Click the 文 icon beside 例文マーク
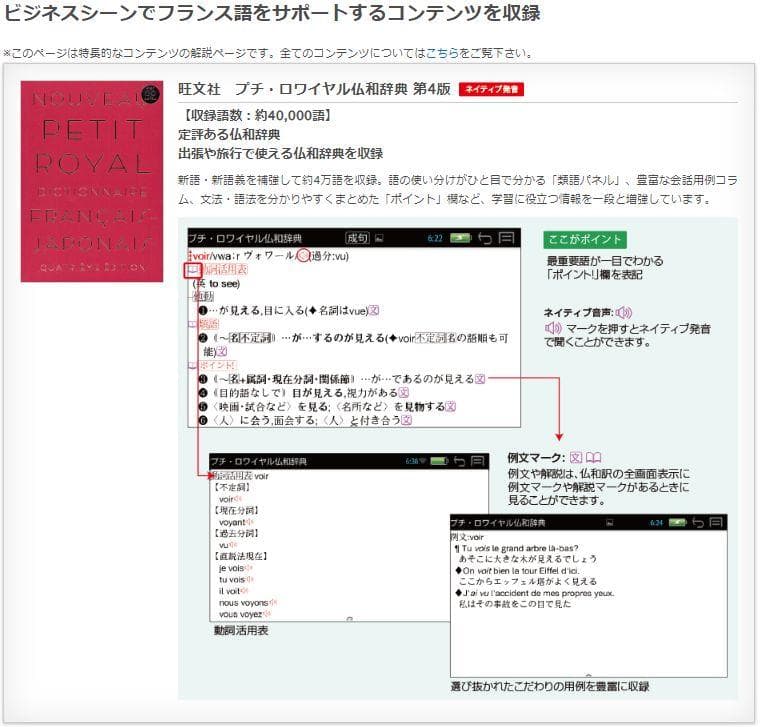 576,458
